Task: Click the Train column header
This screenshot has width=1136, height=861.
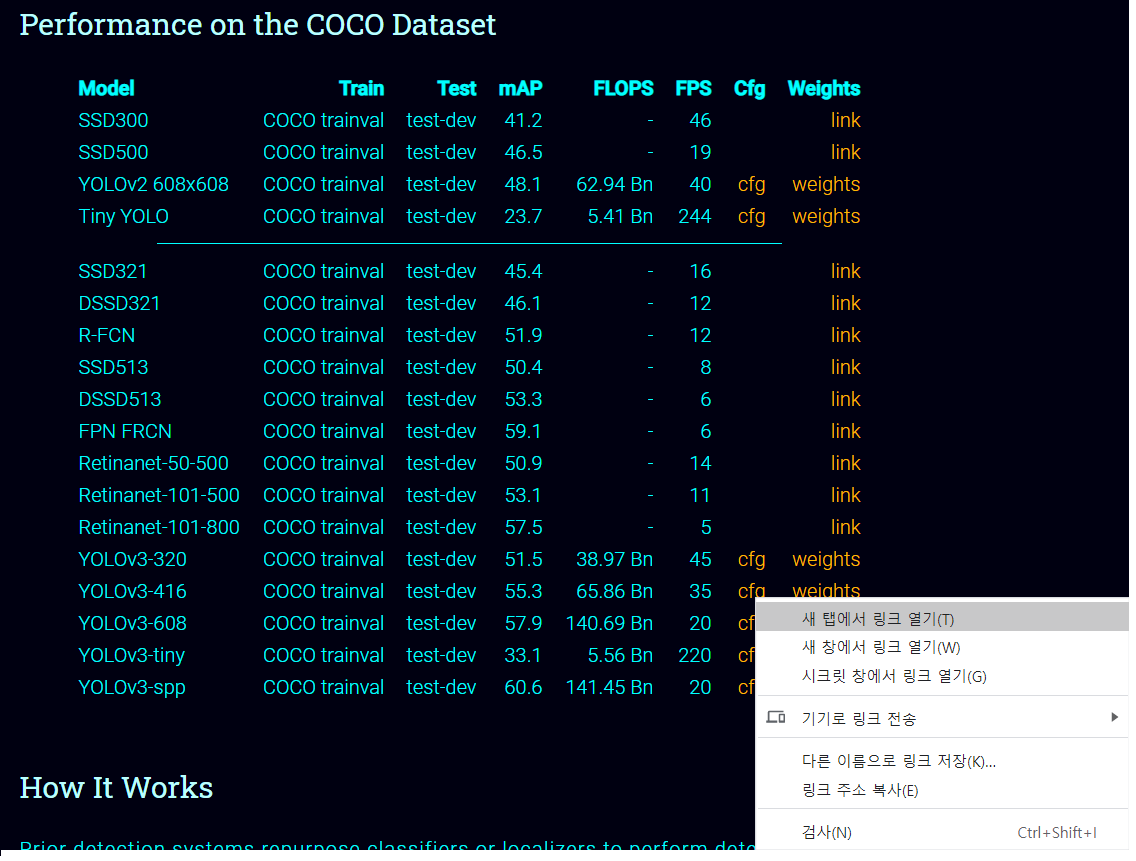Action: (362, 88)
